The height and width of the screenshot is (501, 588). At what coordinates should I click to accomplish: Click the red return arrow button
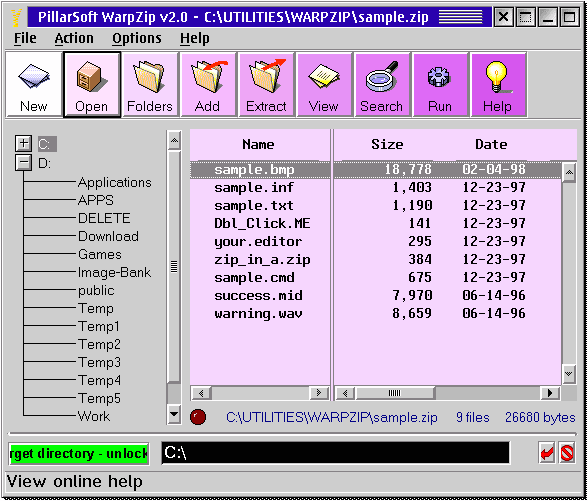click(x=547, y=453)
